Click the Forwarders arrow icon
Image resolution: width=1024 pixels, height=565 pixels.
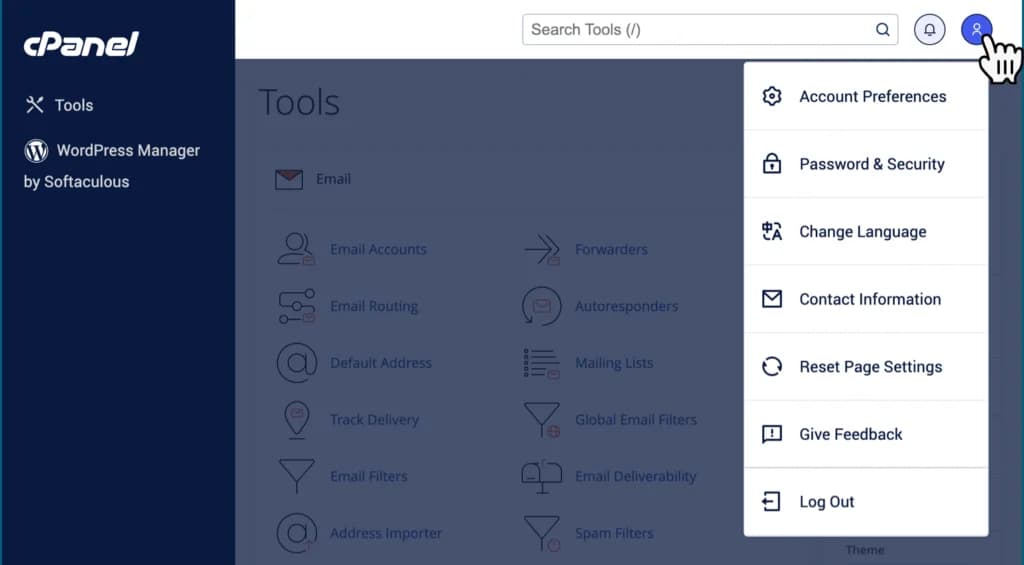pyautogui.click(x=542, y=249)
